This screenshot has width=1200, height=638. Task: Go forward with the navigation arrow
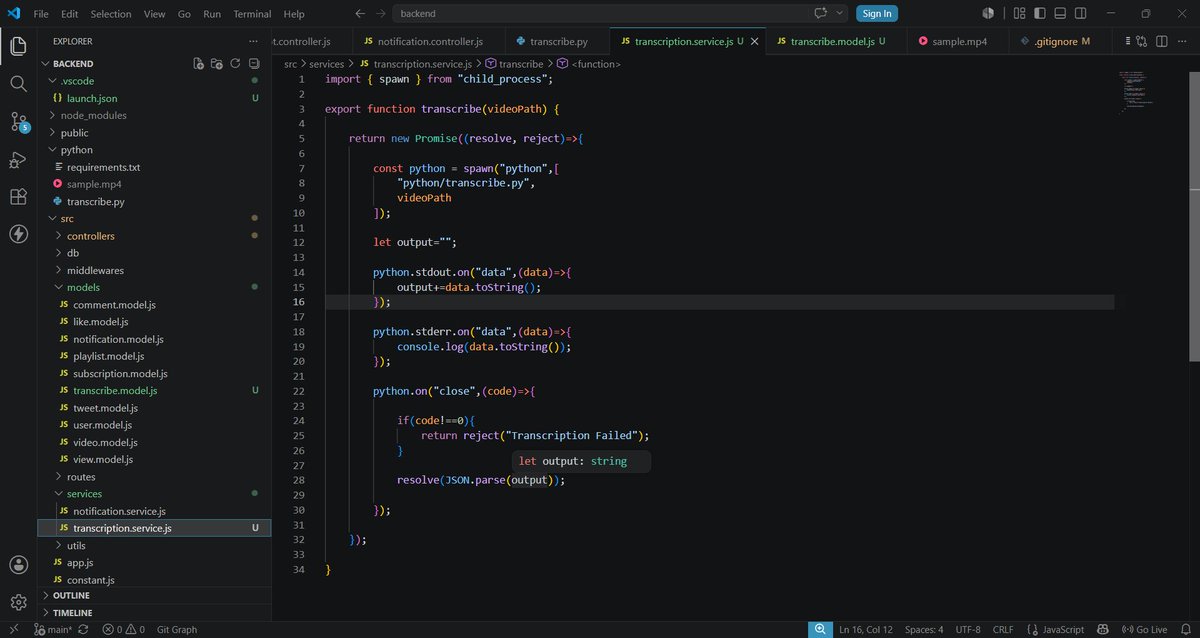pyautogui.click(x=380, y=13)
